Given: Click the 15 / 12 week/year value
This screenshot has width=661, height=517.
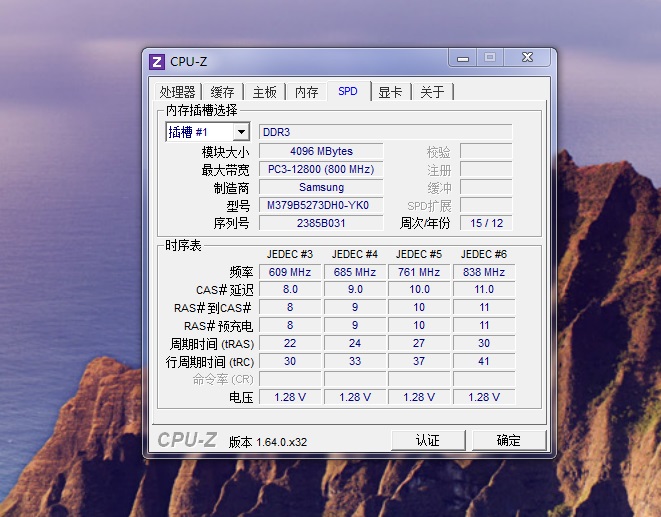Looking at the screenshot, I should point(486,223).
